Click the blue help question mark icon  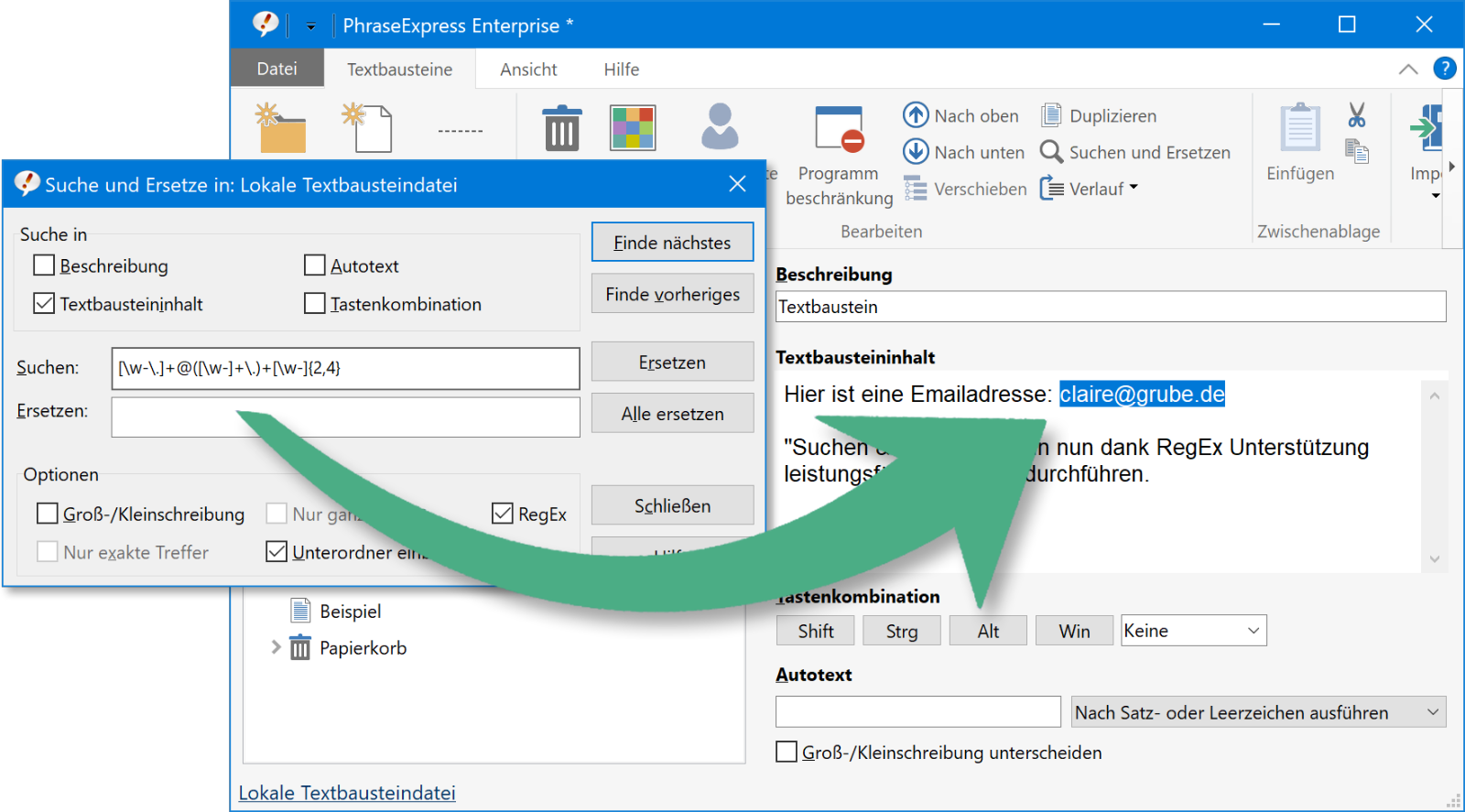coord(1445,69)
